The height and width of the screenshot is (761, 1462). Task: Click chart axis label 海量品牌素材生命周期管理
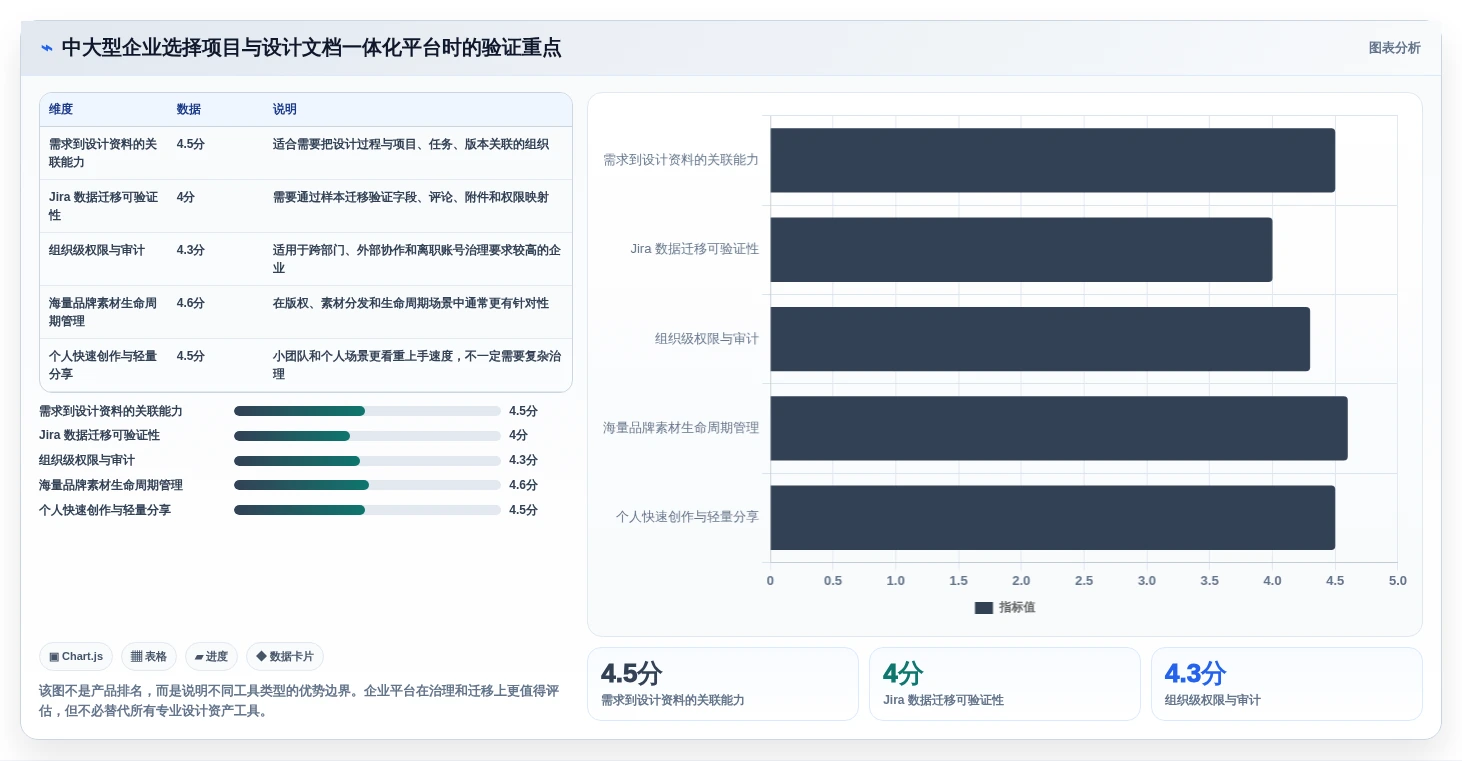click(x=681, y=428)
